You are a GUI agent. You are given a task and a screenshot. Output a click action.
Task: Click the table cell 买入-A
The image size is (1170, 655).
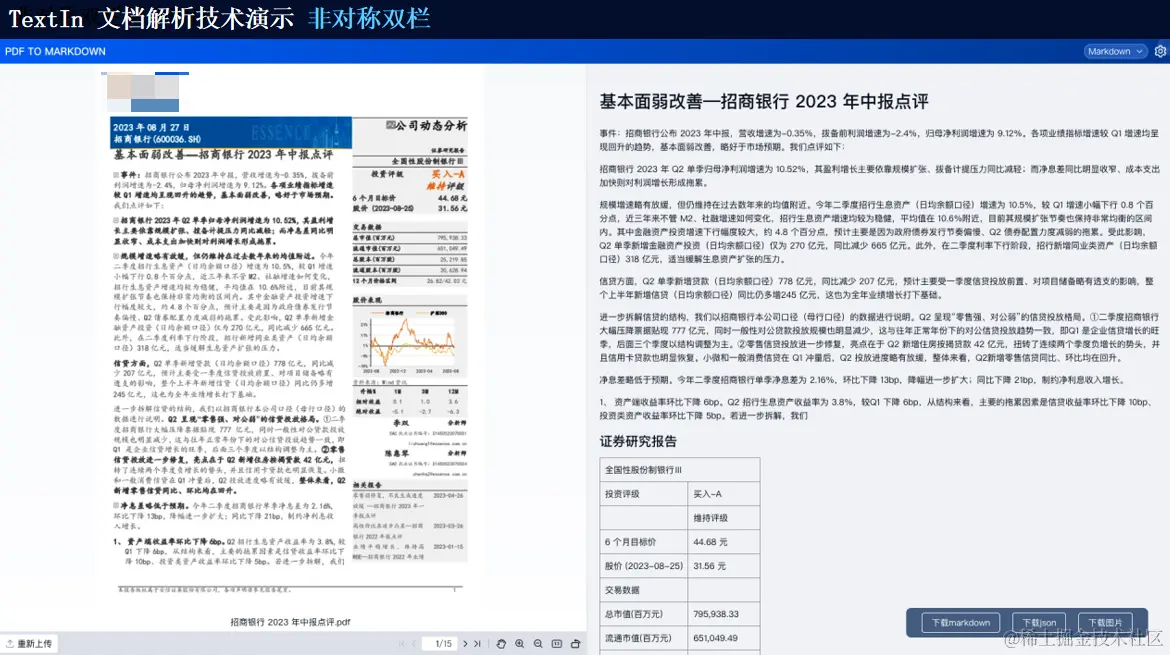click(x=724, y=494)
